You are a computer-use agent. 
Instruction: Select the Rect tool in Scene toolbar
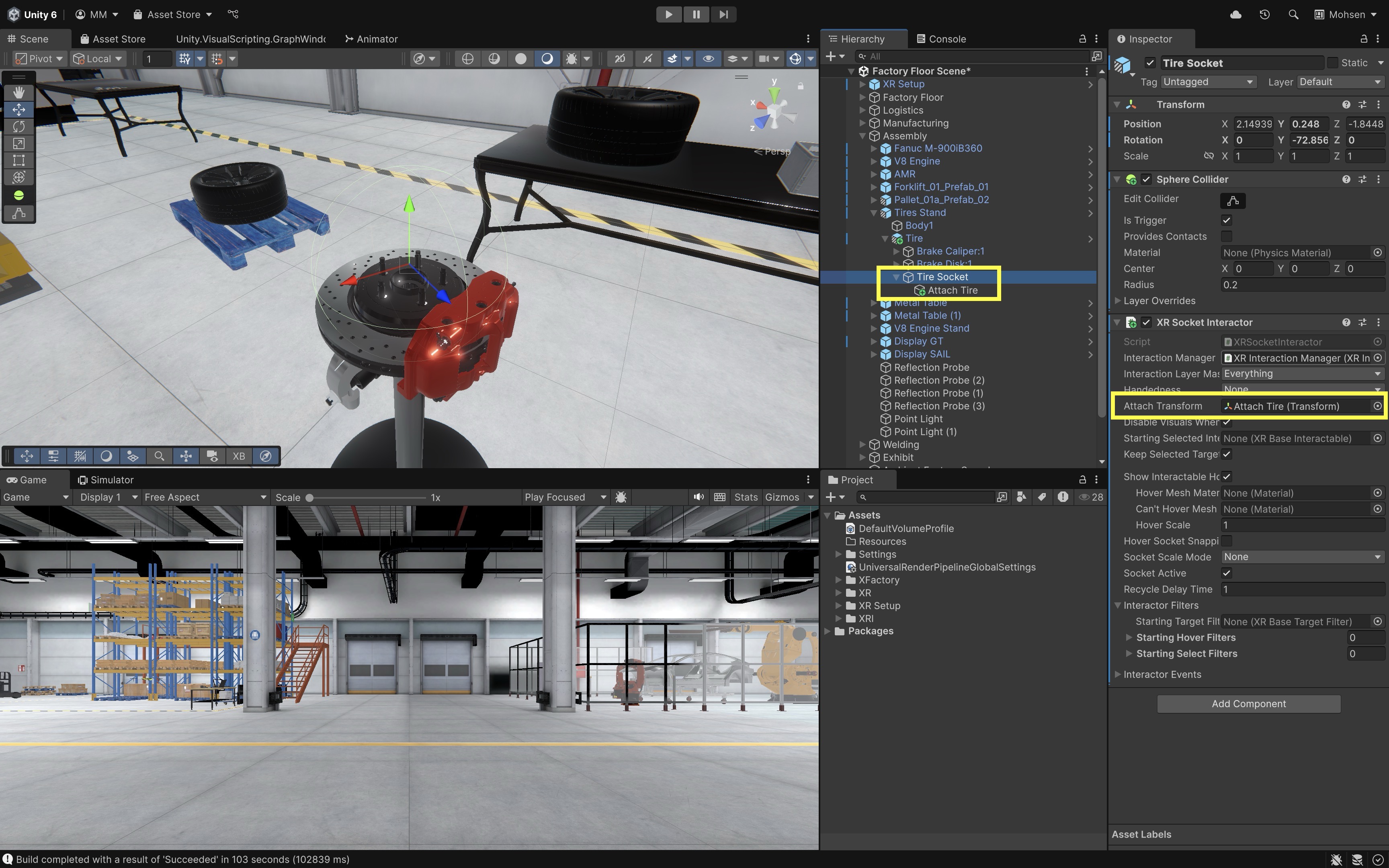pyautogui.click(x=19, y=160)
